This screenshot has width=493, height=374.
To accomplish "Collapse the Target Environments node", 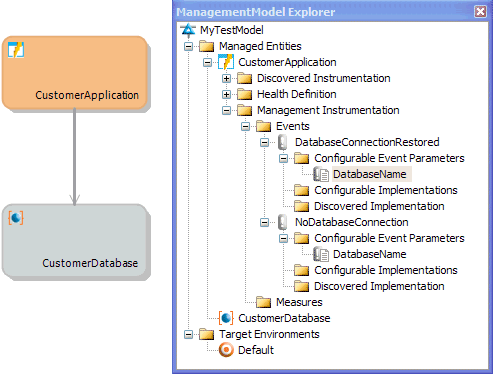I will [x=189, y=334].
